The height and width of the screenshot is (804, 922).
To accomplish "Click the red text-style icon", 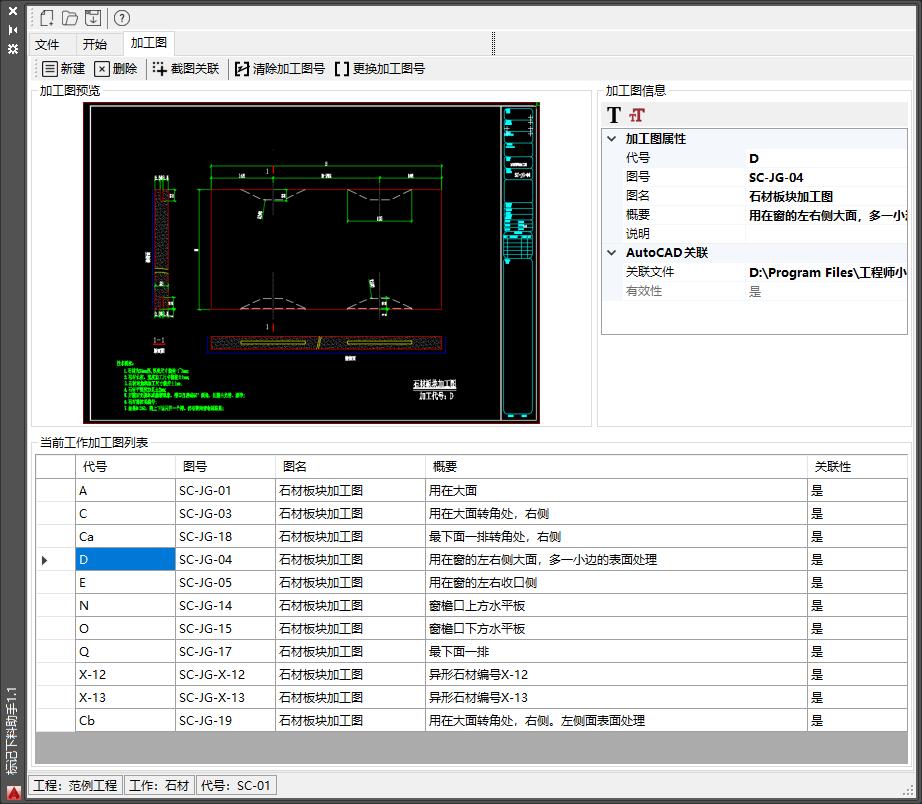I will click(x=637, y=115).
